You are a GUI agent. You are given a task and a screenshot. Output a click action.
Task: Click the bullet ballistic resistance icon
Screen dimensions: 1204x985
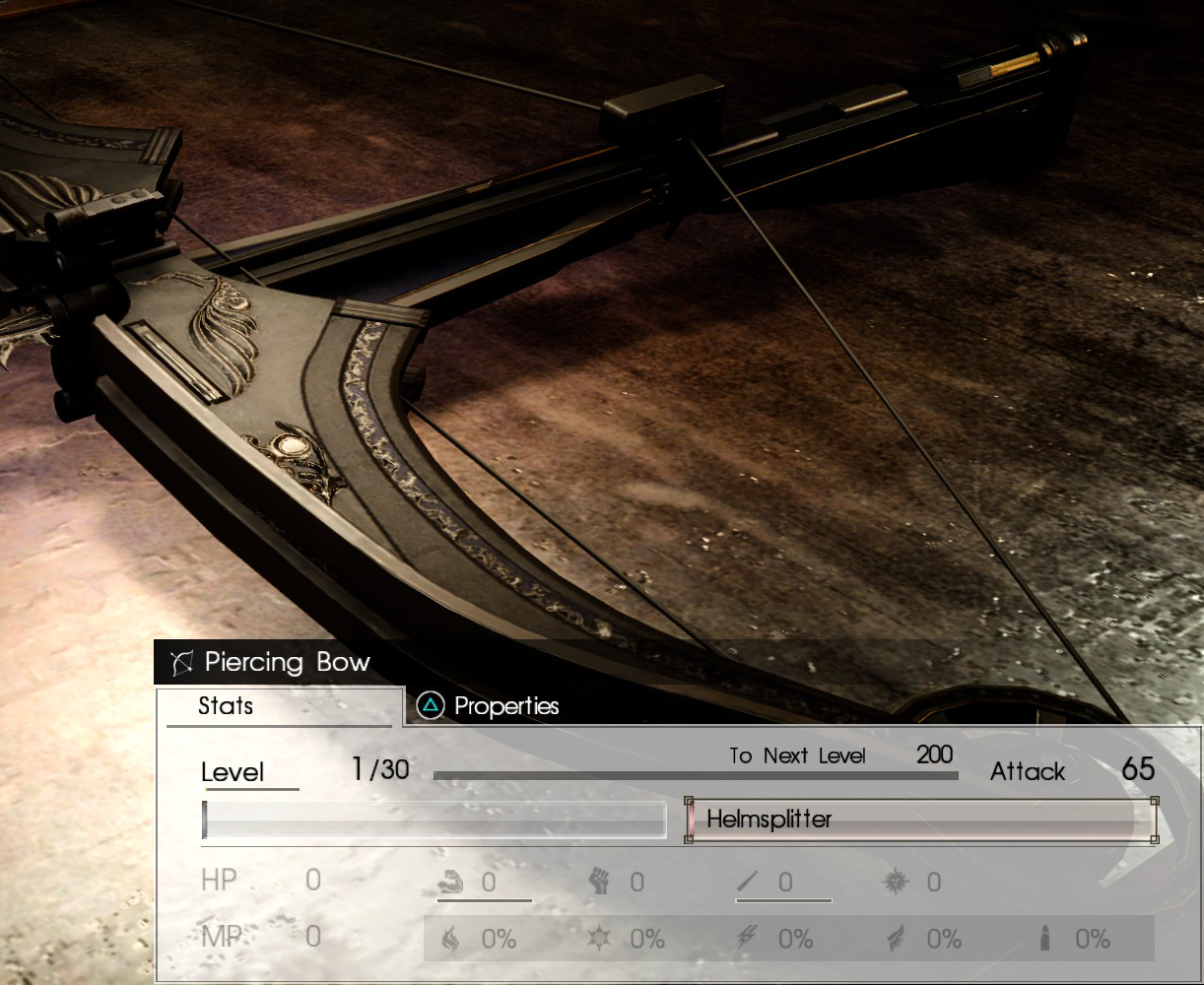pyautogui.click(x=1044, y=940)
